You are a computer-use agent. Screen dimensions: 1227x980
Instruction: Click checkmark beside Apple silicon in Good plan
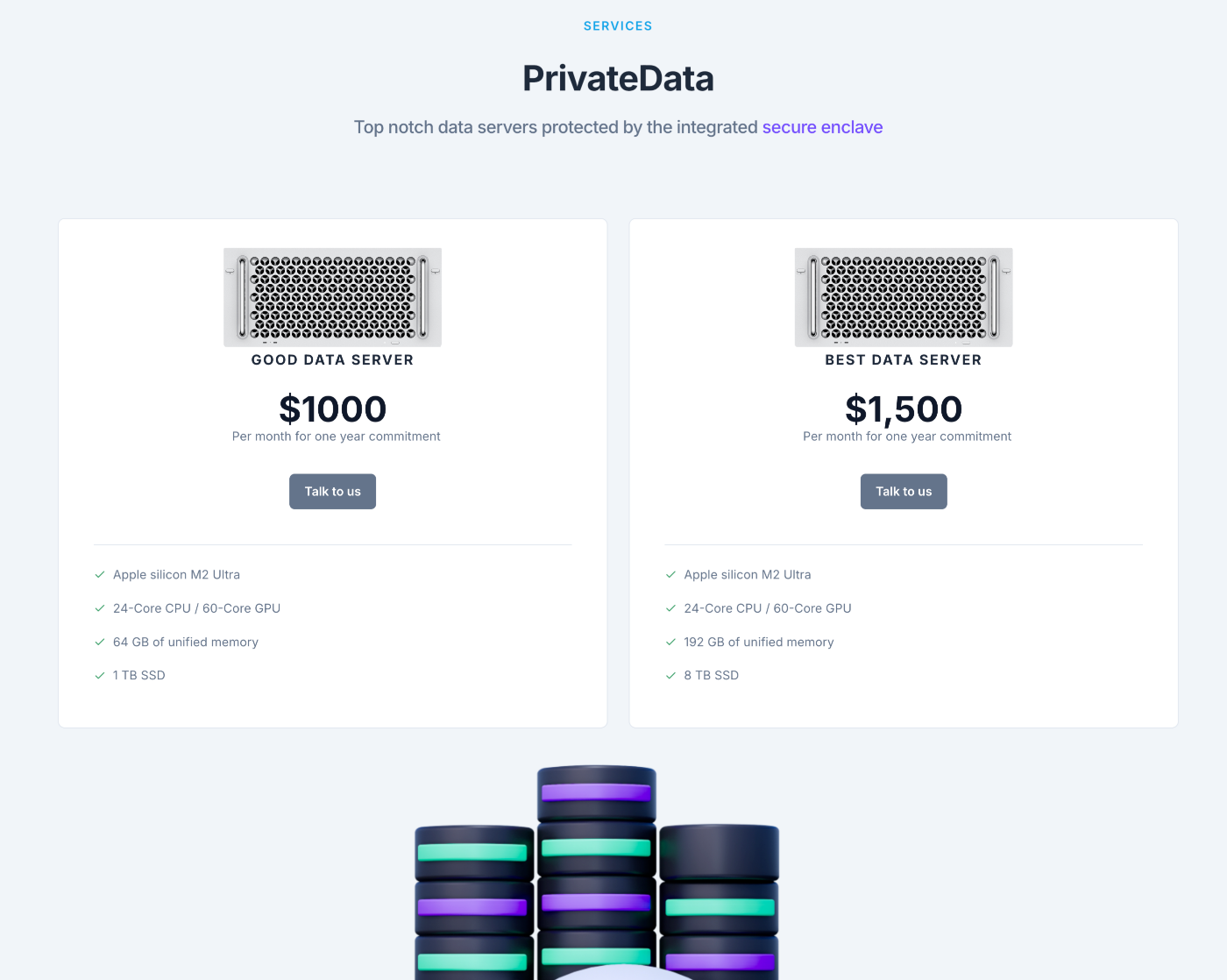(100, 574)
